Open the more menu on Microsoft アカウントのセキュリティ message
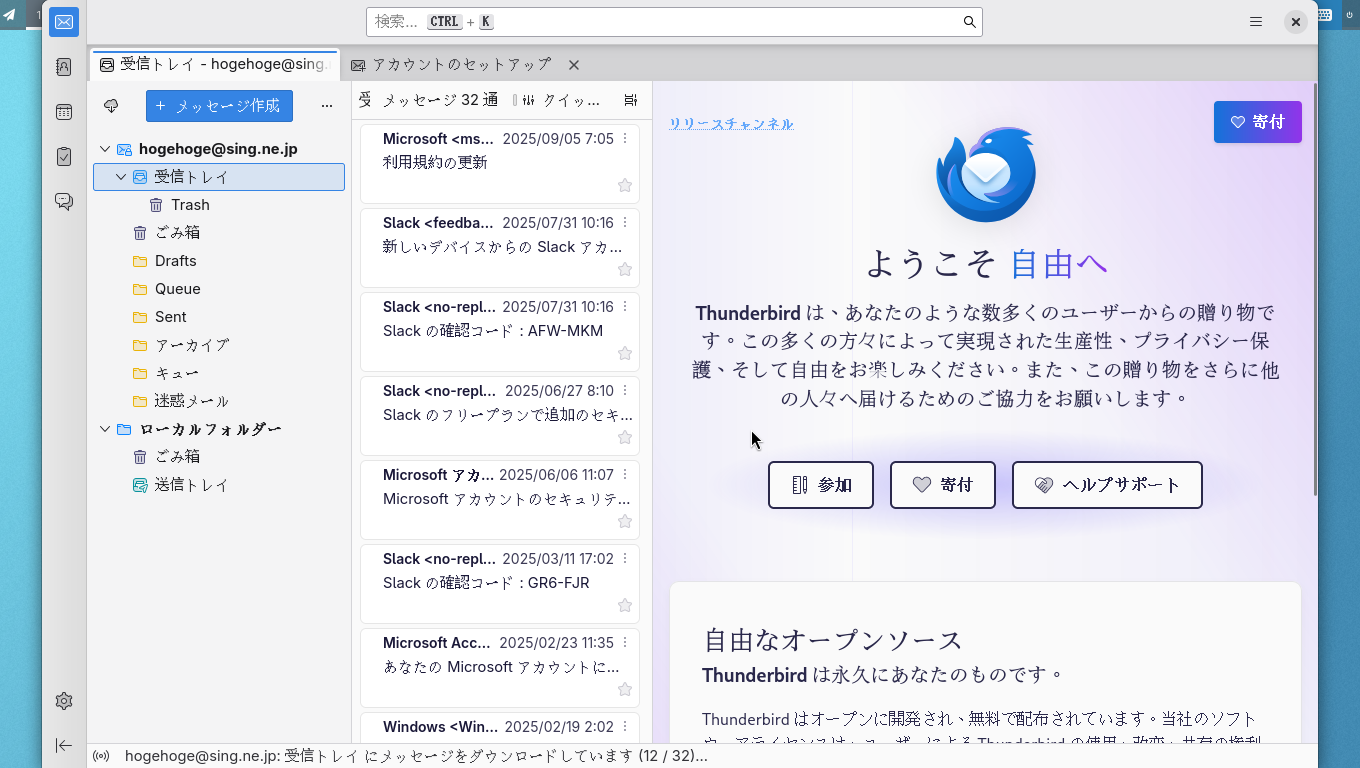This screenshot has height=768, width=1360. [626, 475]
